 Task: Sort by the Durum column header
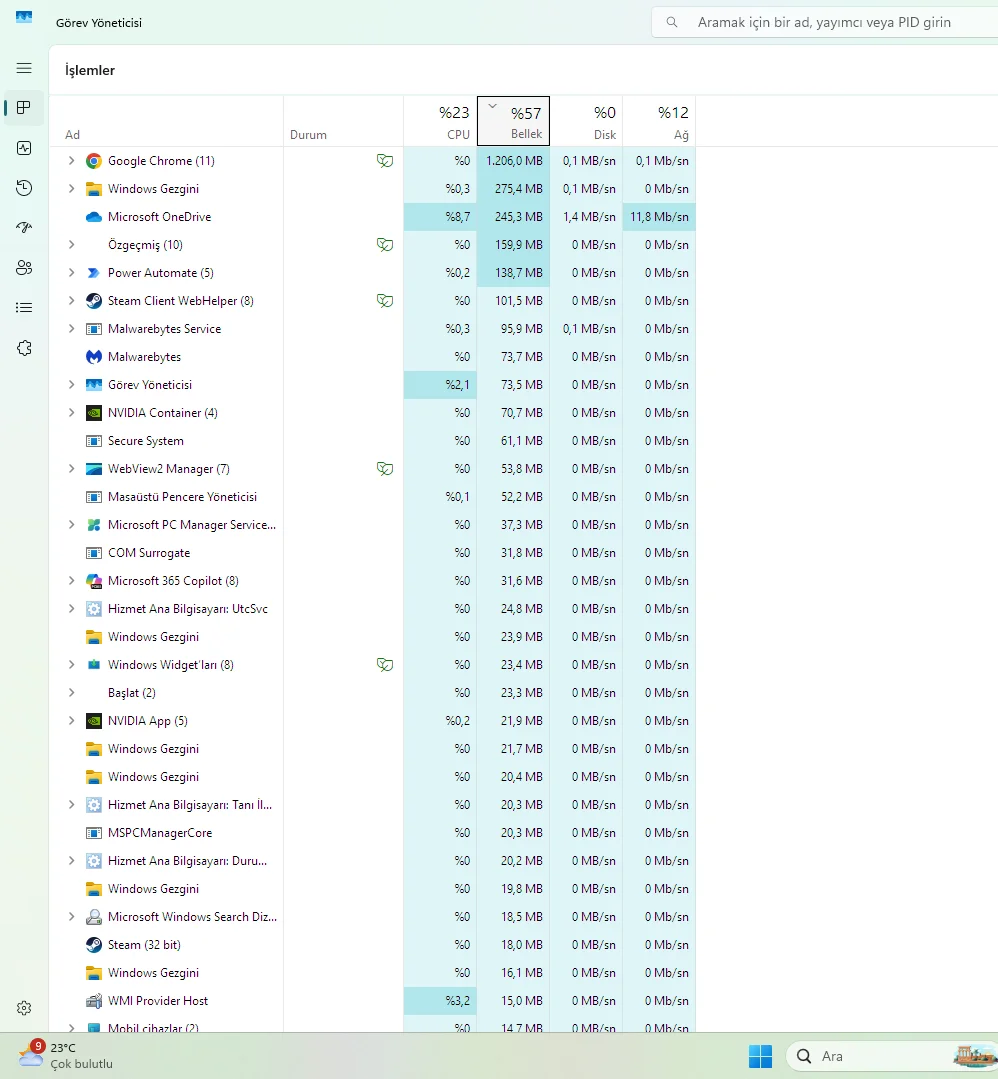343,121
